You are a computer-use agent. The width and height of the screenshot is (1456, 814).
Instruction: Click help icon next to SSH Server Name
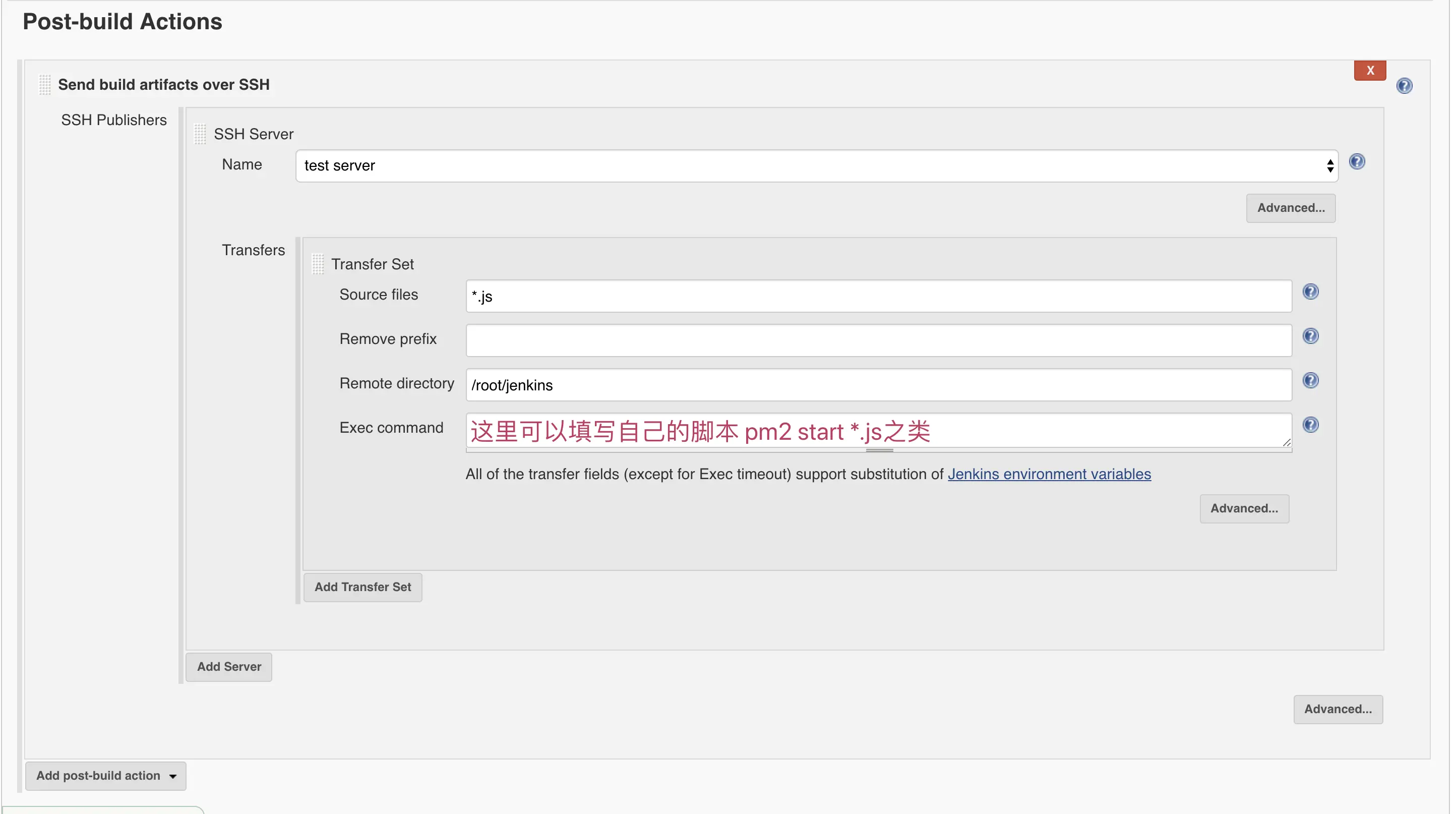click(x=1357, y=162)
